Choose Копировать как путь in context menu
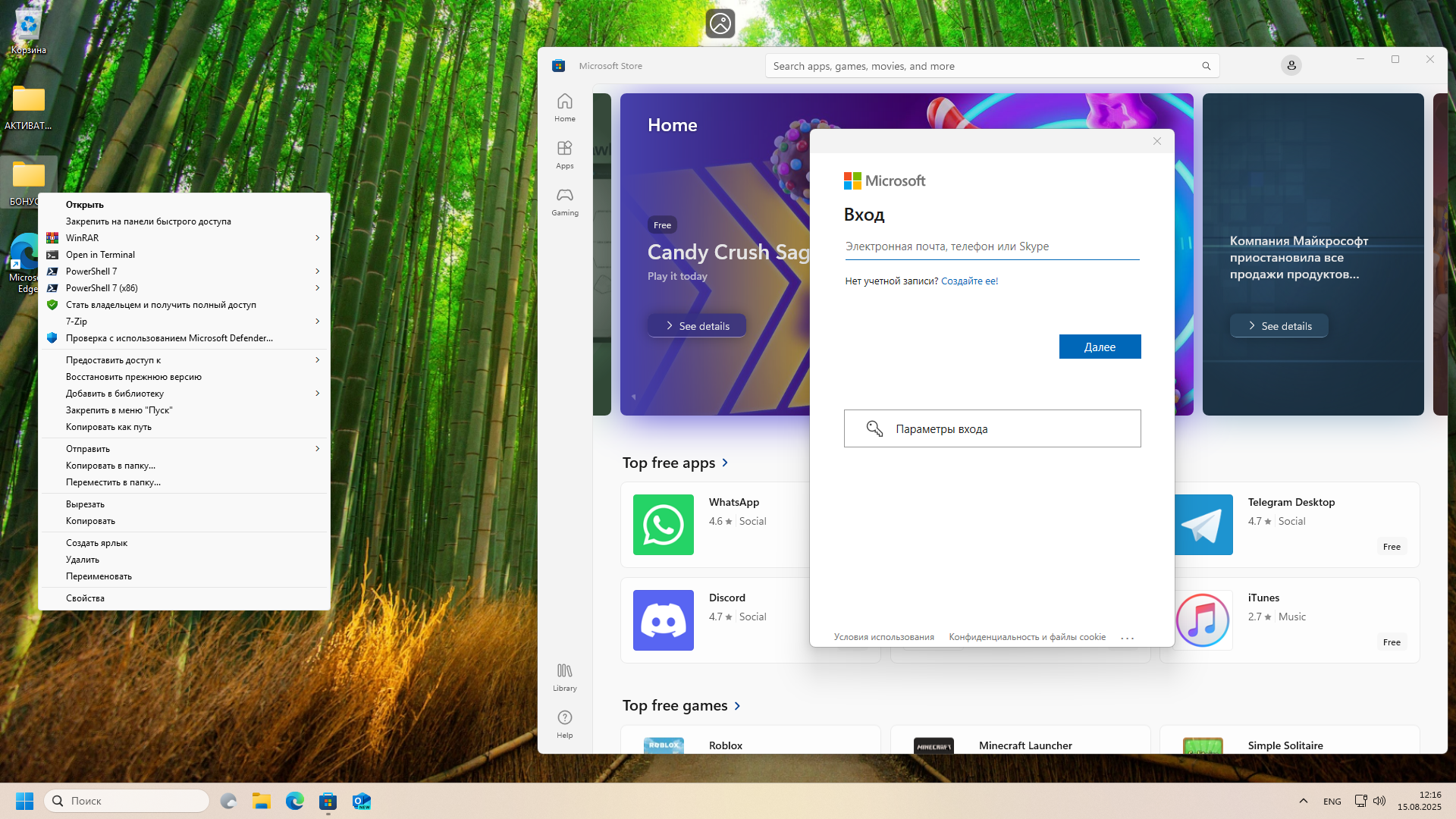This screenshot has height=819, width=1456. [184, 427]
